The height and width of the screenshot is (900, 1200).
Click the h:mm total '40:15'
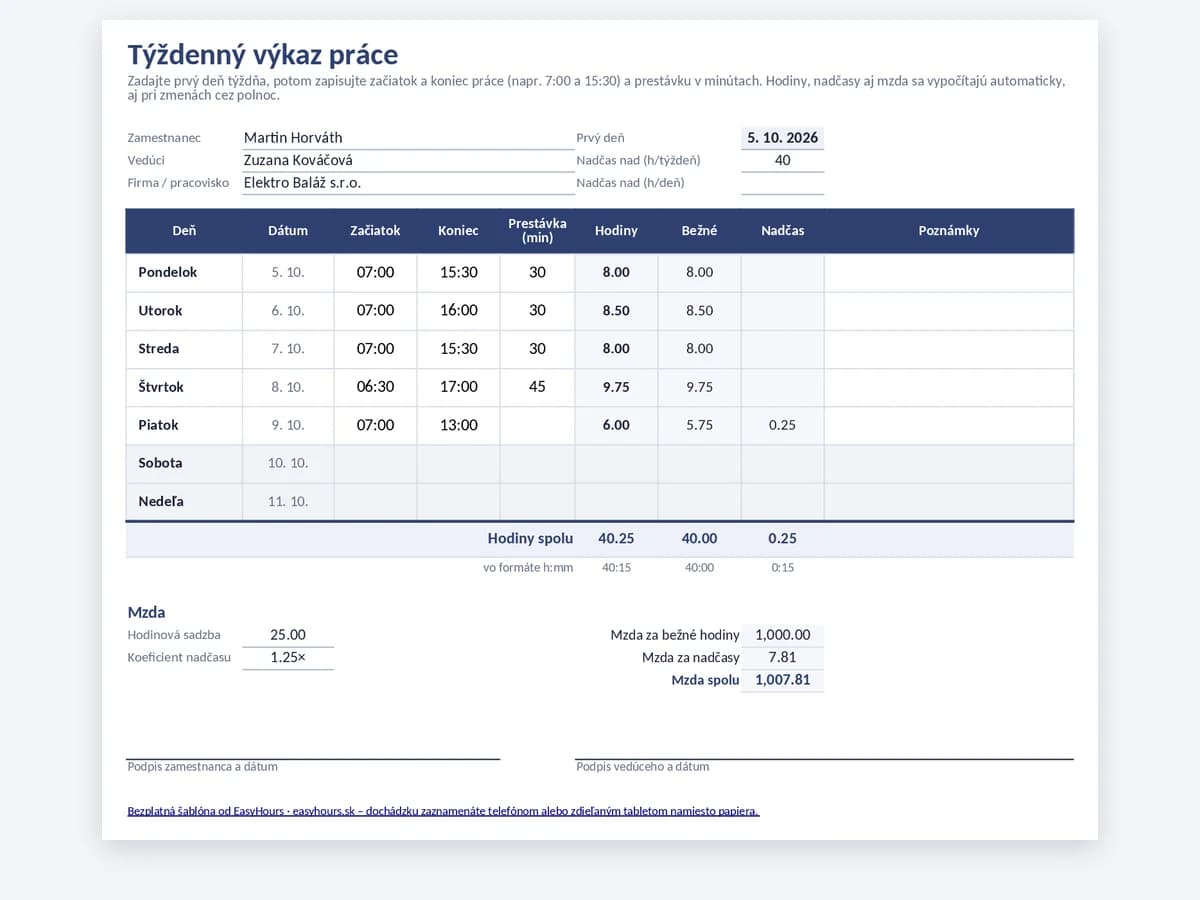pos(616,568)
